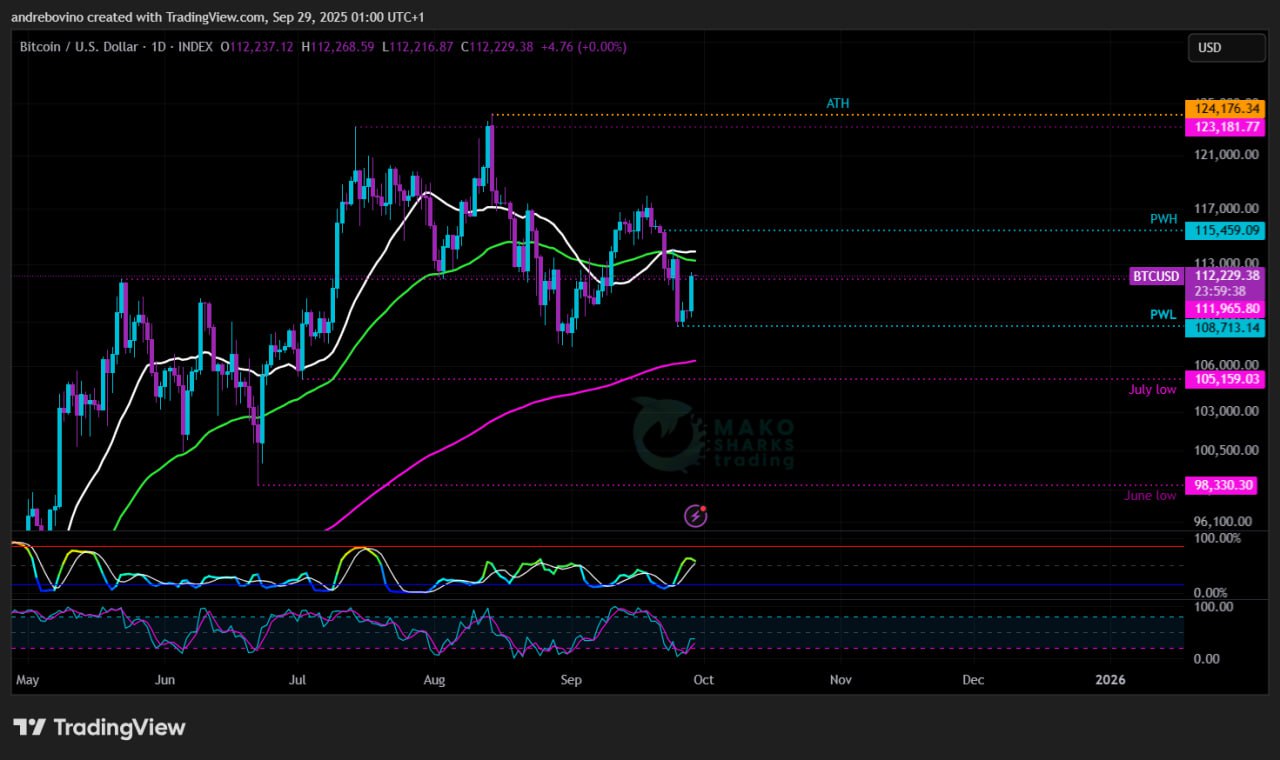Click the Mako Sharks trading watermark logo
Image resolution: width=1280 pixels, height=760 pixels.
tap(713, 434)
